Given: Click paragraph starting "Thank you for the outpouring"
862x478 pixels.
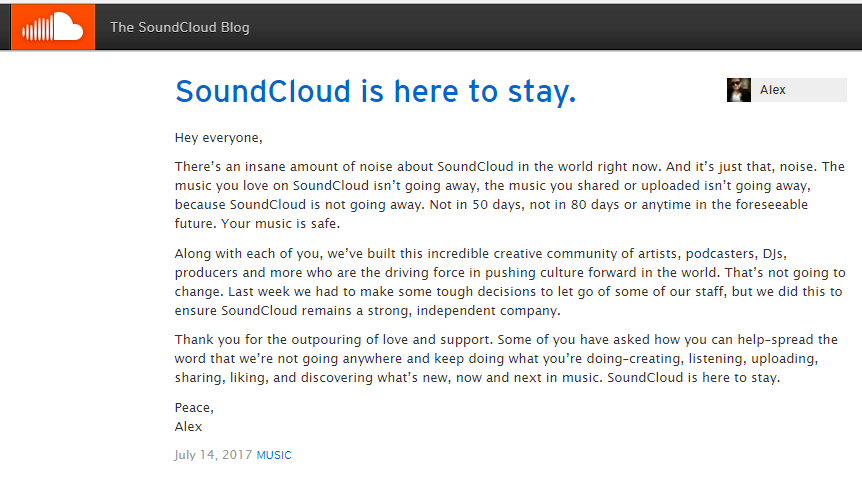Looking at the screenshot, I should click(x=506, y=359).
